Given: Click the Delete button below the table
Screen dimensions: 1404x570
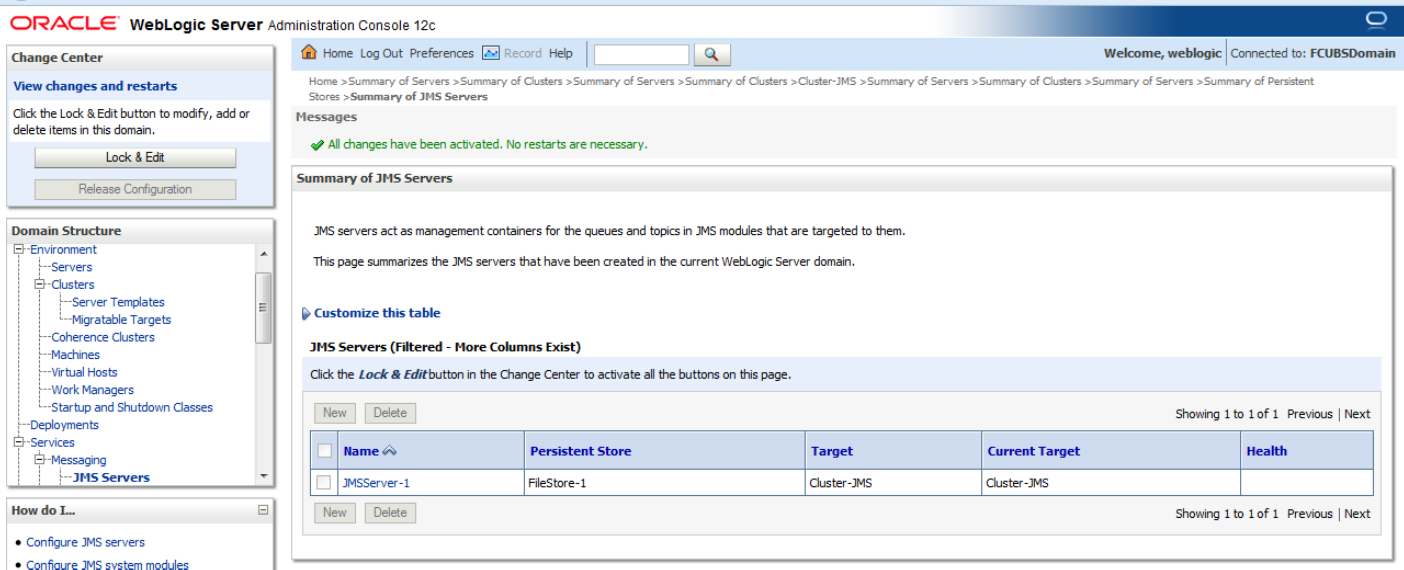Looking at the screenshot, I should point(390,513).
